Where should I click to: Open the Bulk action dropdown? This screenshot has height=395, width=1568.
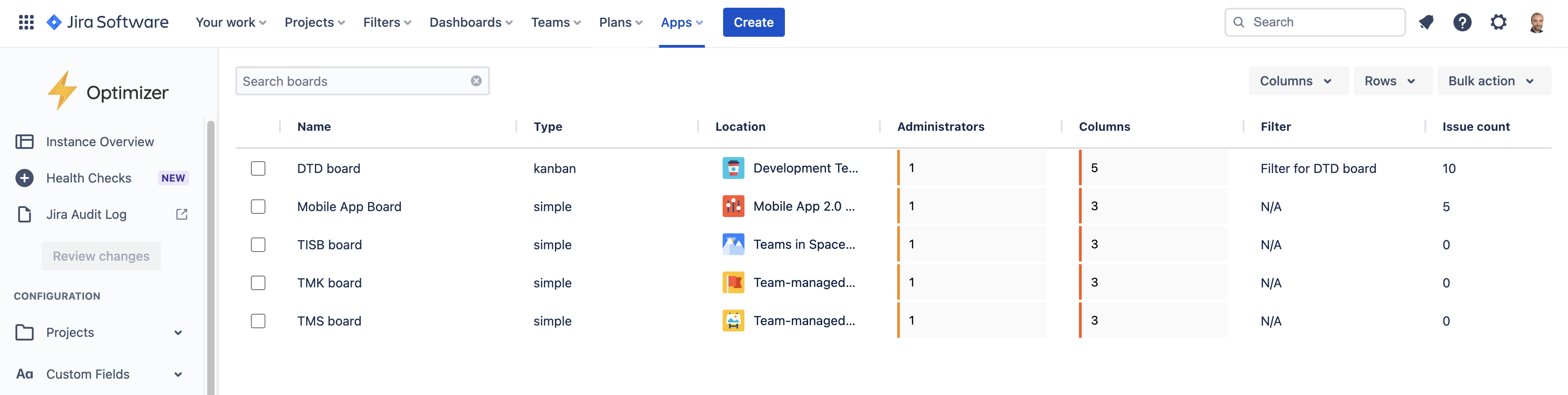[x=1493, y=81]
